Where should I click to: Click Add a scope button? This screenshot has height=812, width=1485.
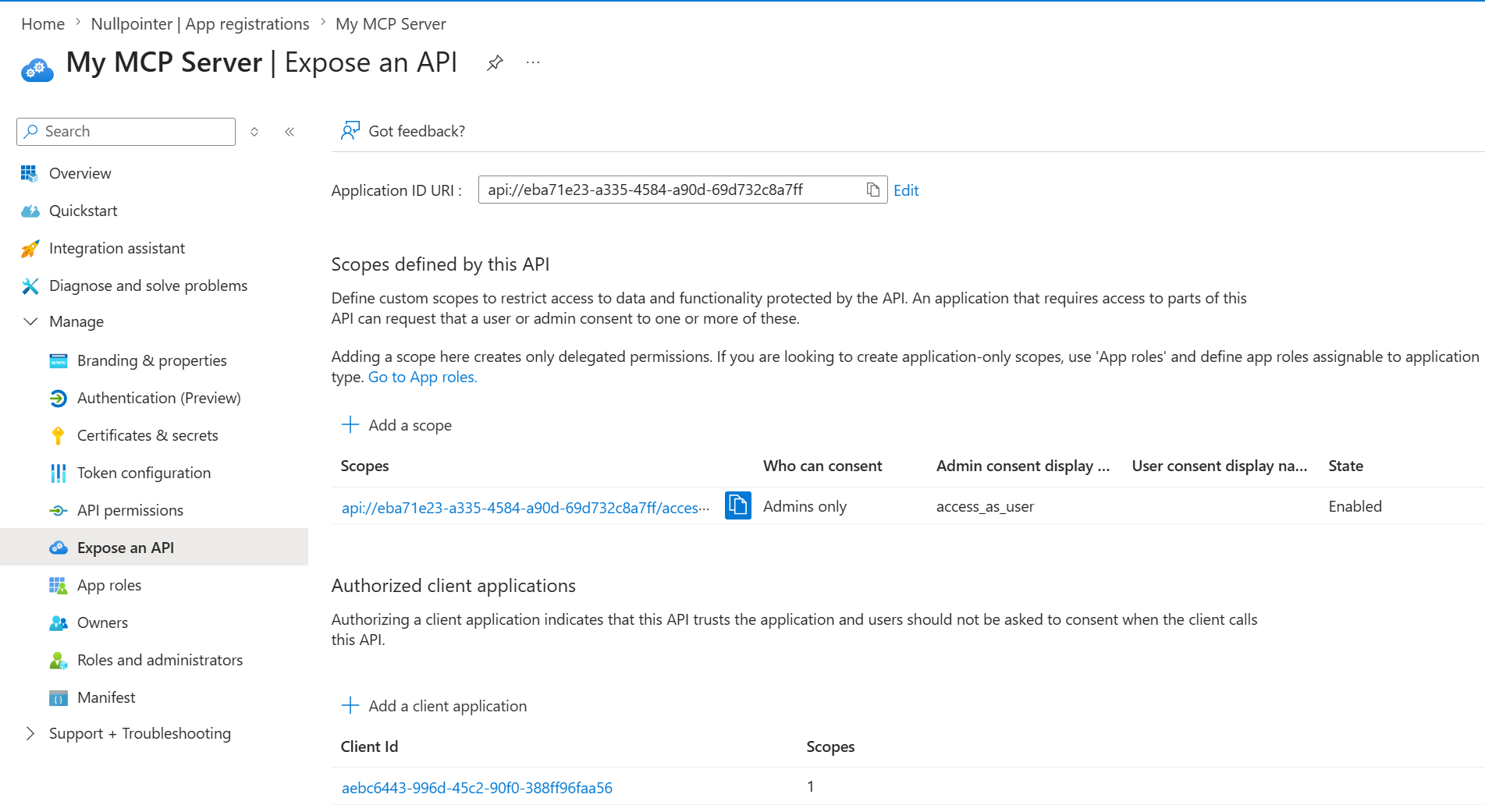tap(397, 425)
